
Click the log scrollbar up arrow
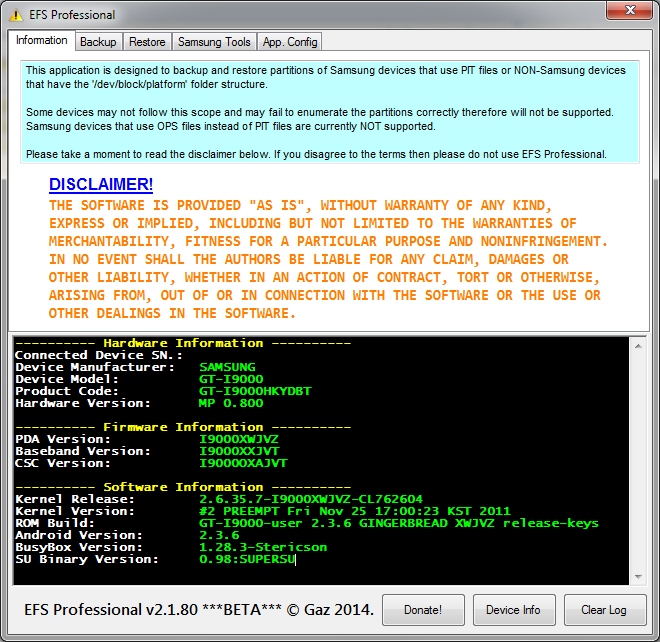(x=638, y=346)
